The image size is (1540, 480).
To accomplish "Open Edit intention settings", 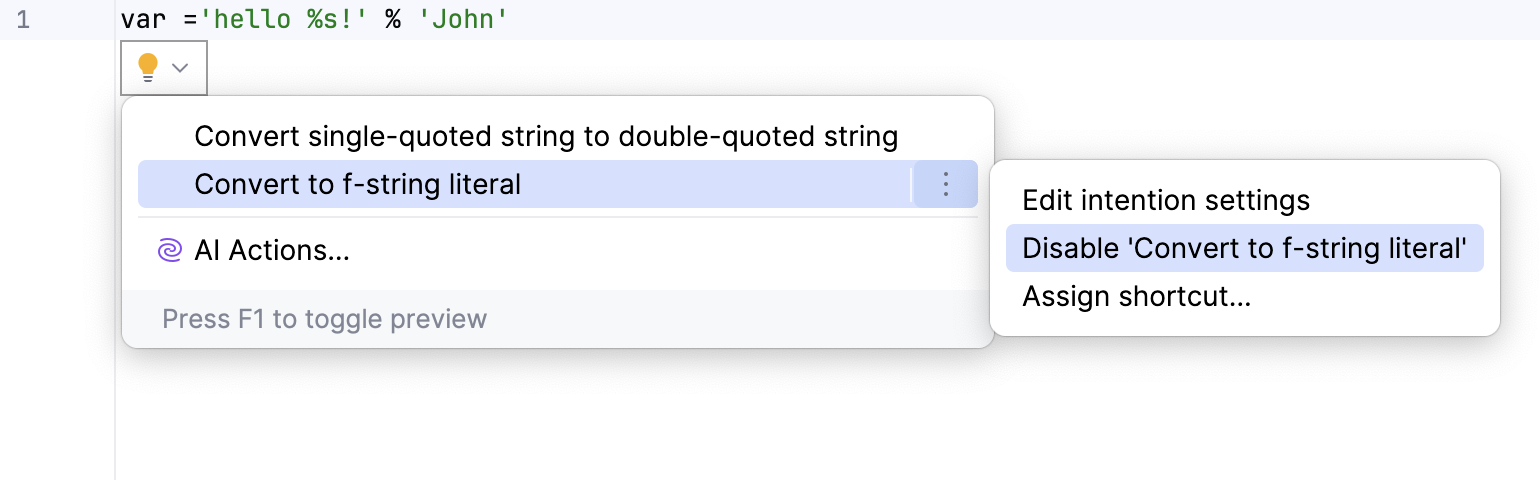I will click(1166, 200).
